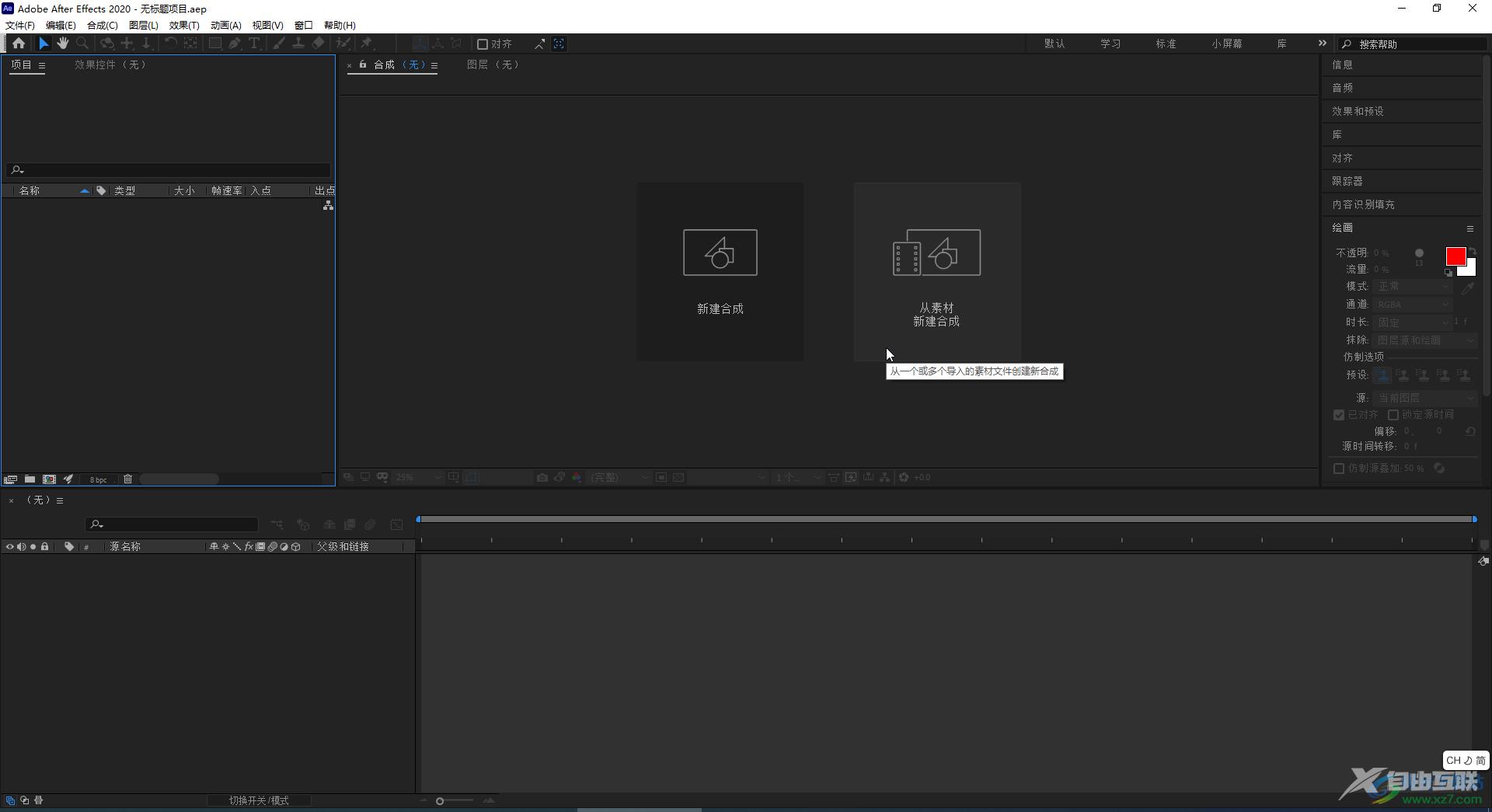The width and height of the screenshot is (1492, 812).
Task: Open the Project panel menu icon
Action: click(42, 65)
